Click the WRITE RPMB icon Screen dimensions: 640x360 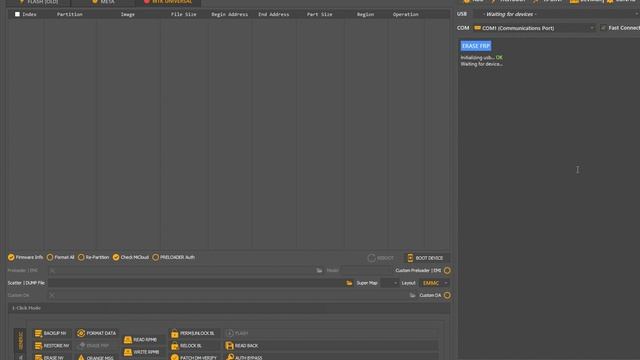pos(128,352)
